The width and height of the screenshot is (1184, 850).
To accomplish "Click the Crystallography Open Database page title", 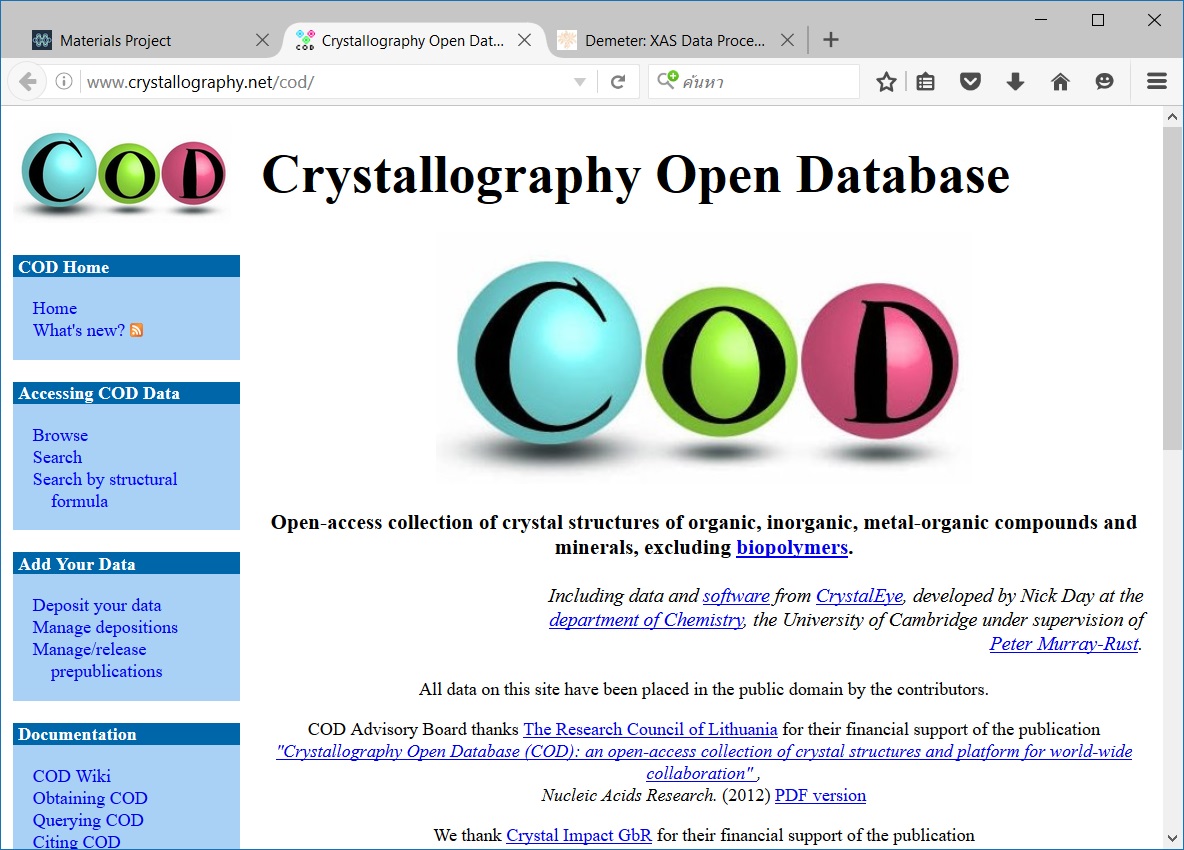I will point(636,176).
